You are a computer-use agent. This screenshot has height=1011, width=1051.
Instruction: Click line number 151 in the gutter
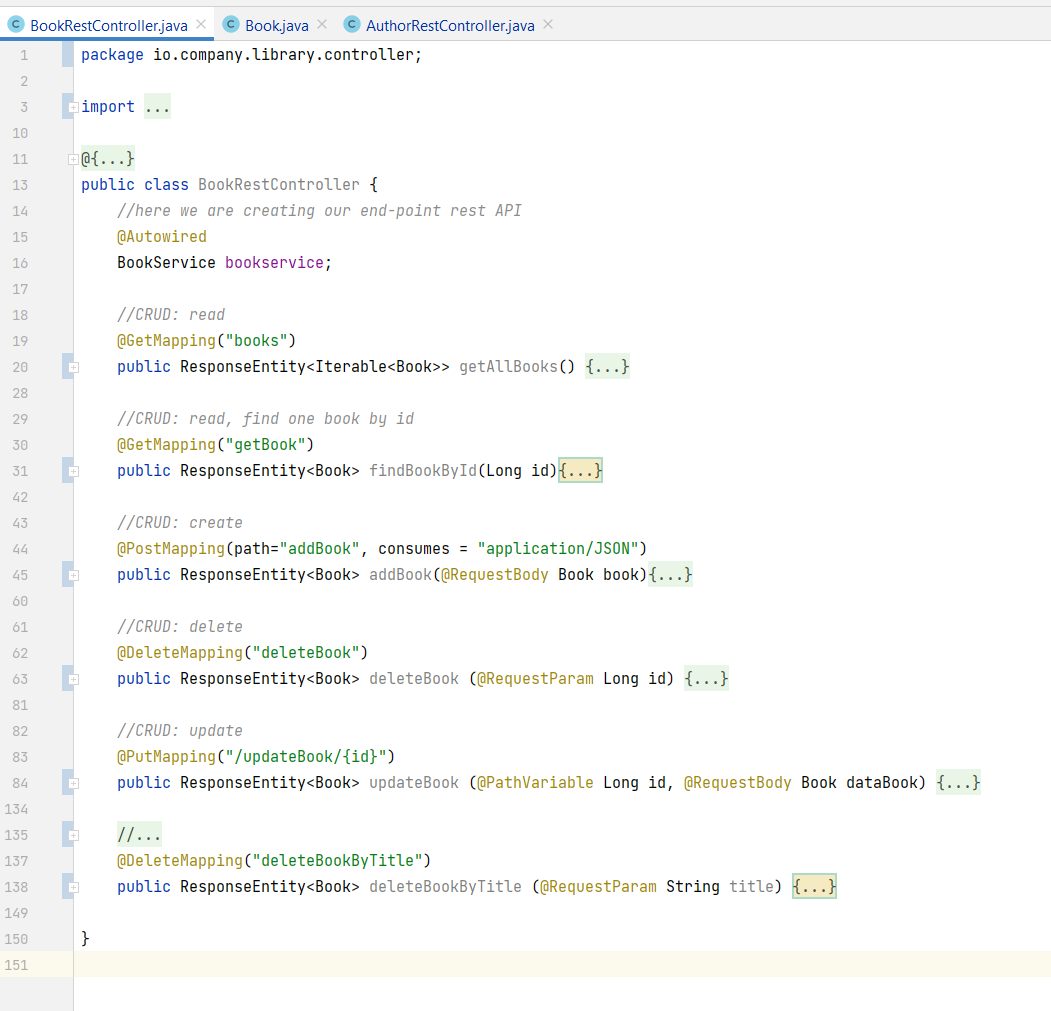16,965
